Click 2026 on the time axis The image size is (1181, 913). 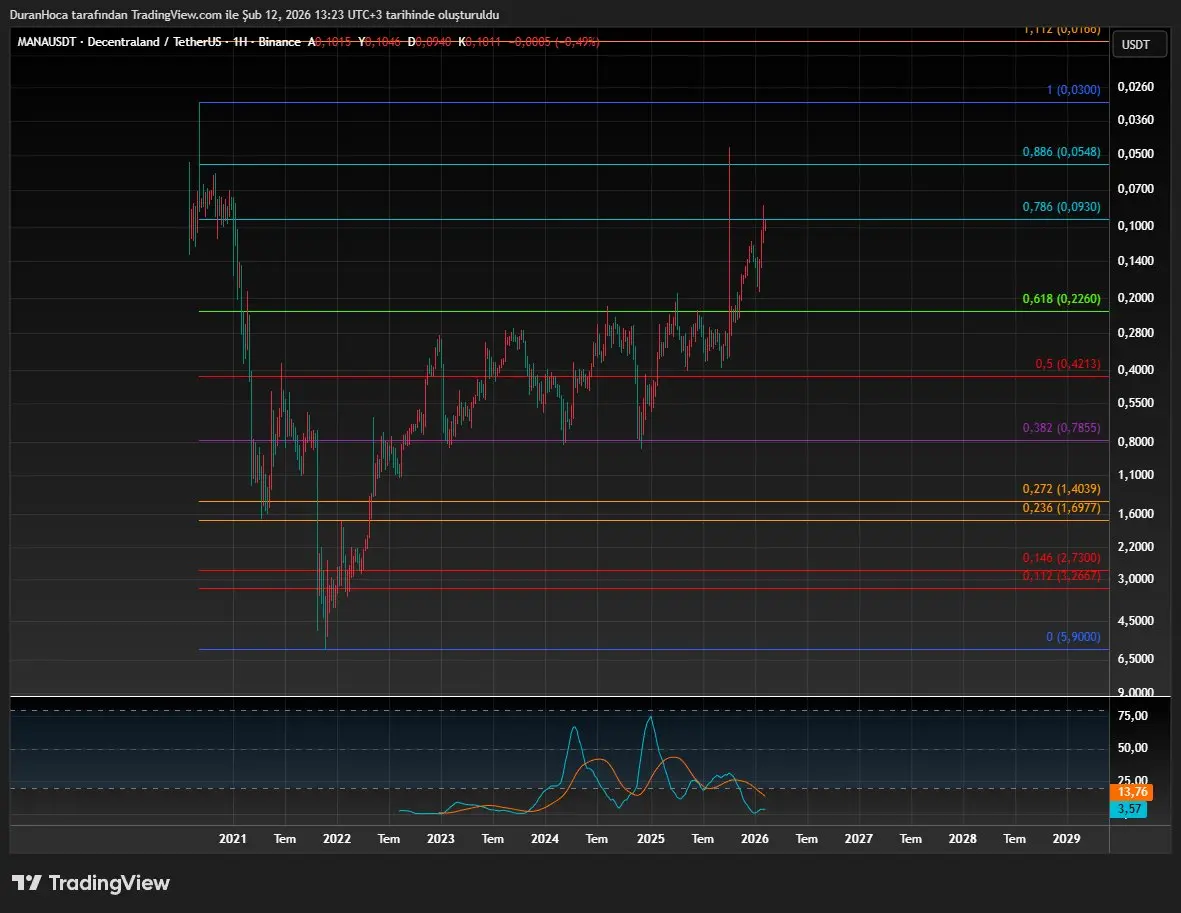click(755, 838)
